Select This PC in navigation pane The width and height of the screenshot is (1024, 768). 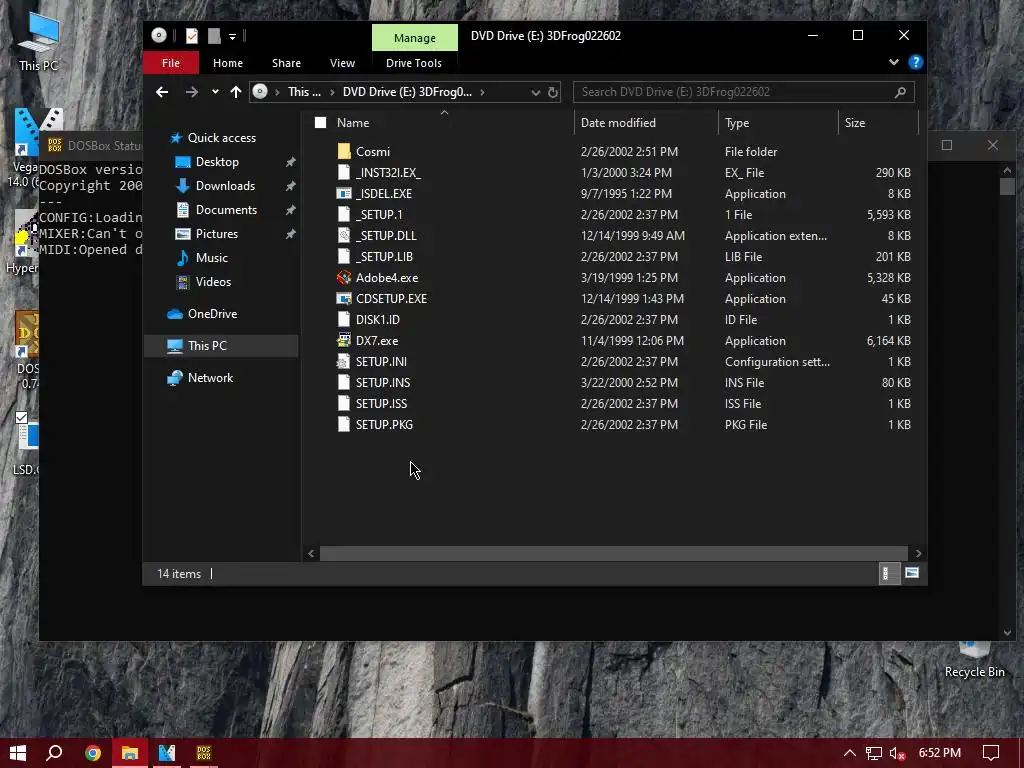point(221,345)
